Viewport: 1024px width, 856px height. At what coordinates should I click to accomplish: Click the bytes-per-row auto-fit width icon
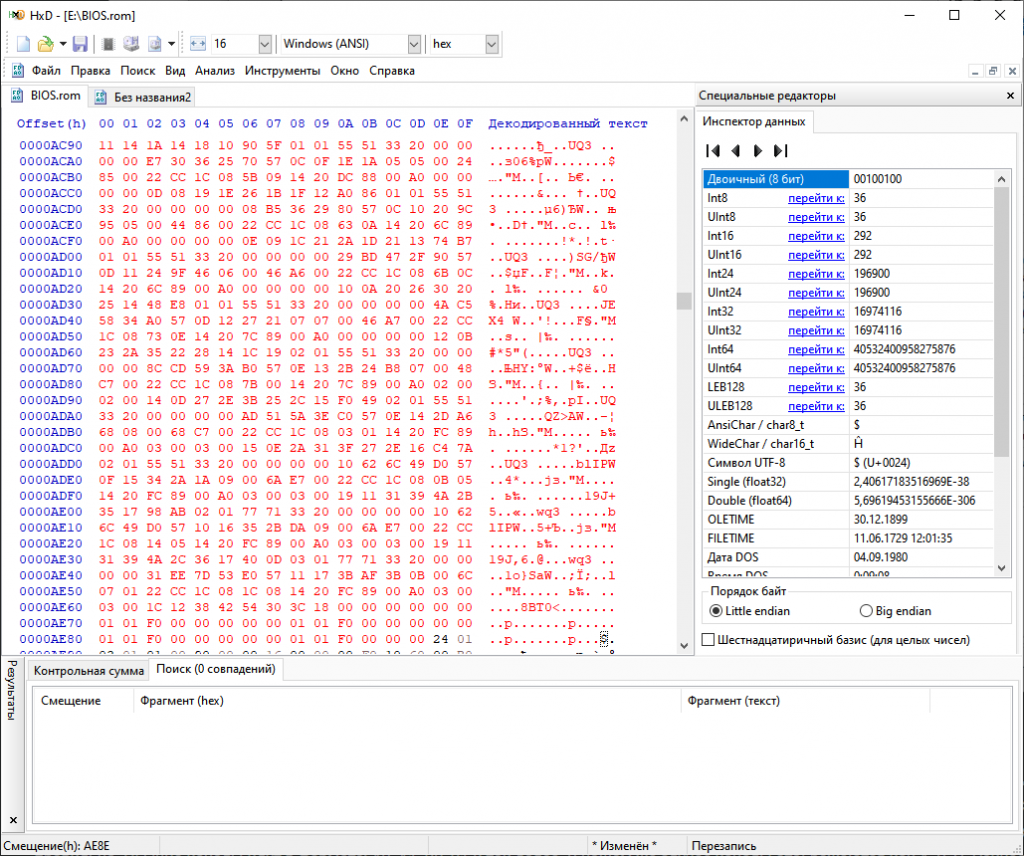tap(198, 44)
